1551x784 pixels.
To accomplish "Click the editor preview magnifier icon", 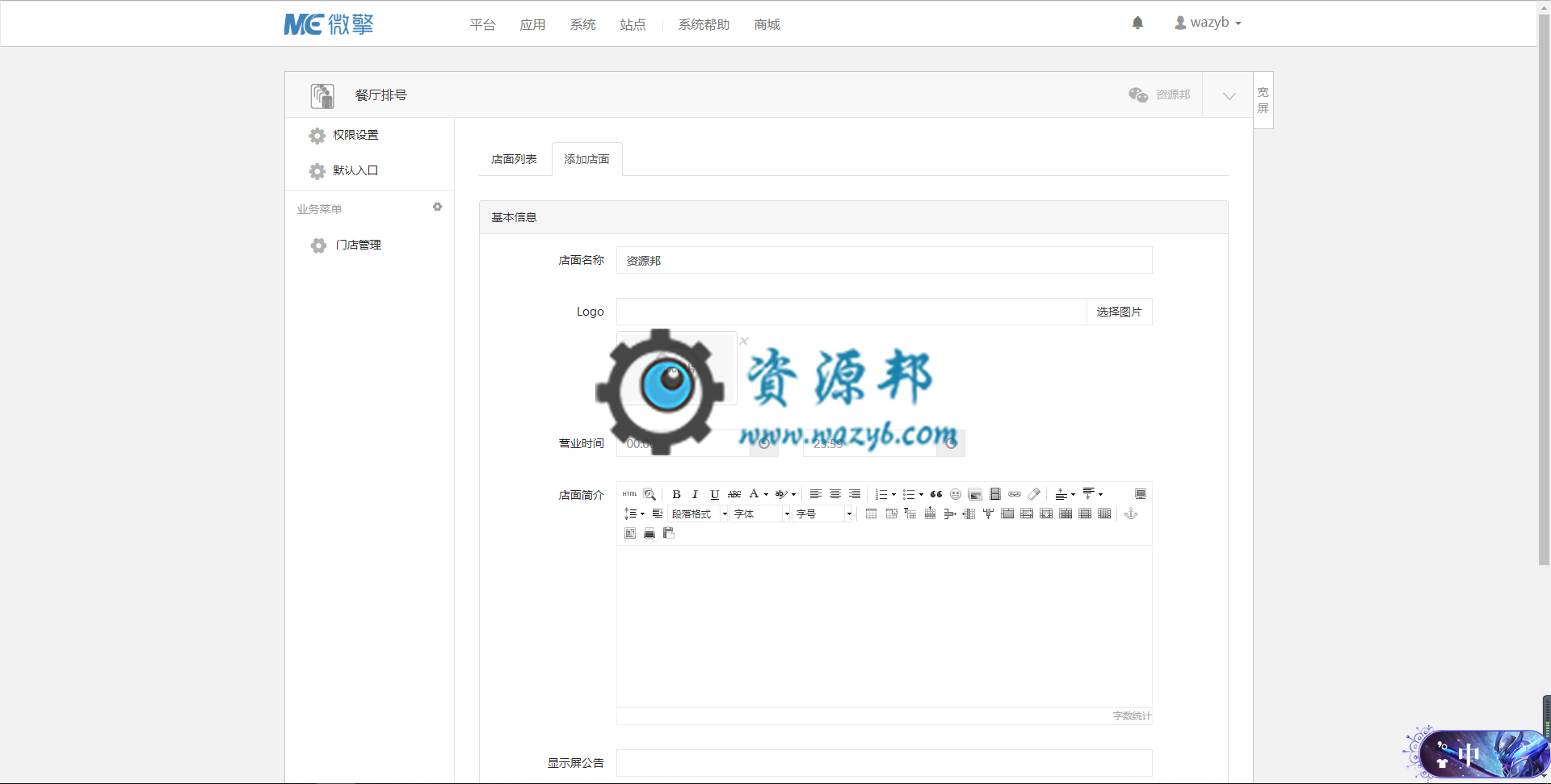I will point(649,494).
